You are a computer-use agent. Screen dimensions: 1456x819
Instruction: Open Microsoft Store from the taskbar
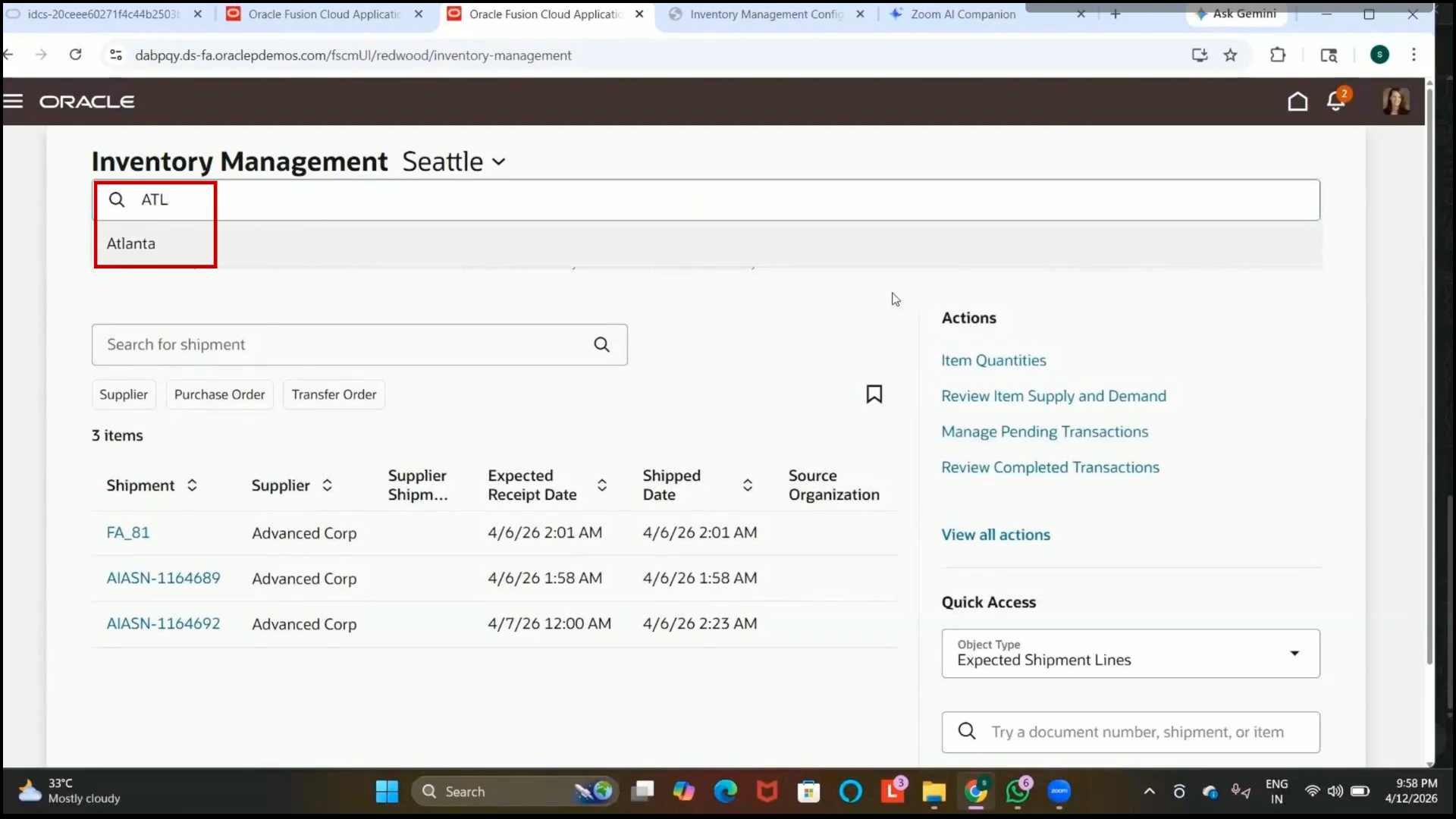coord(808,792)
